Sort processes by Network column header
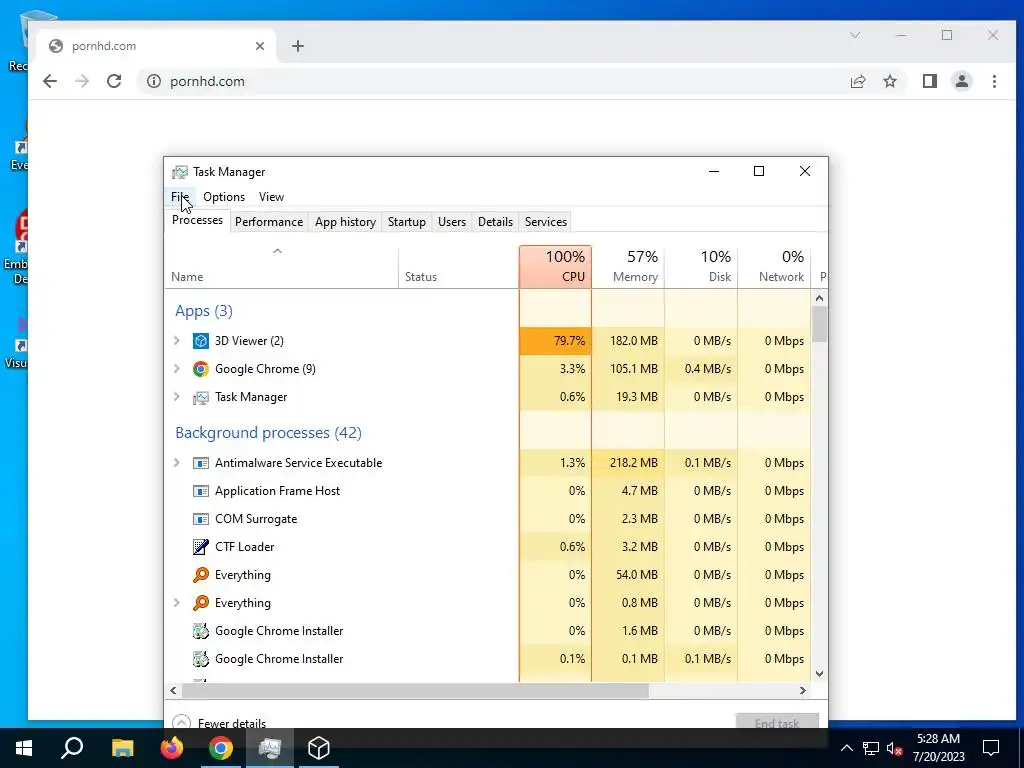Image resolution: width=1024 pixels, height=768 pixels. pyautogui.click(x=775, y=266)
